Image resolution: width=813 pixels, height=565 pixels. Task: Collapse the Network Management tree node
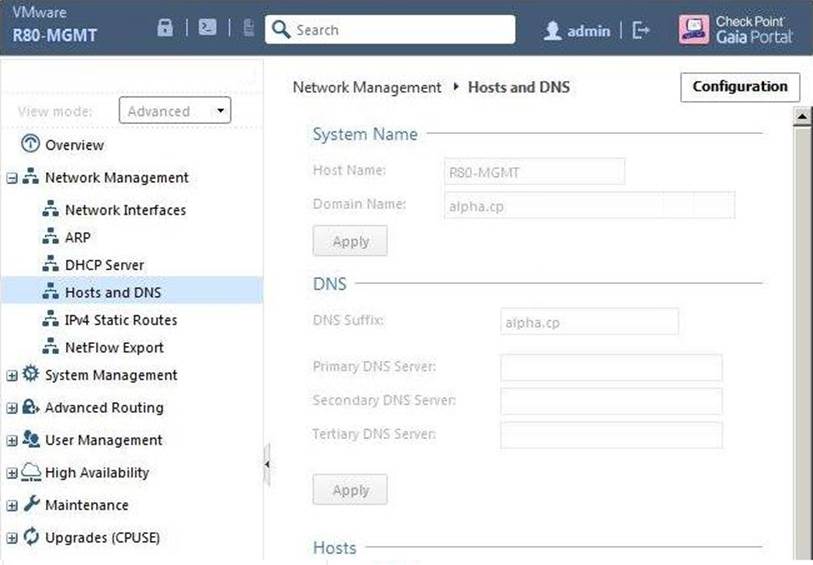12,178
